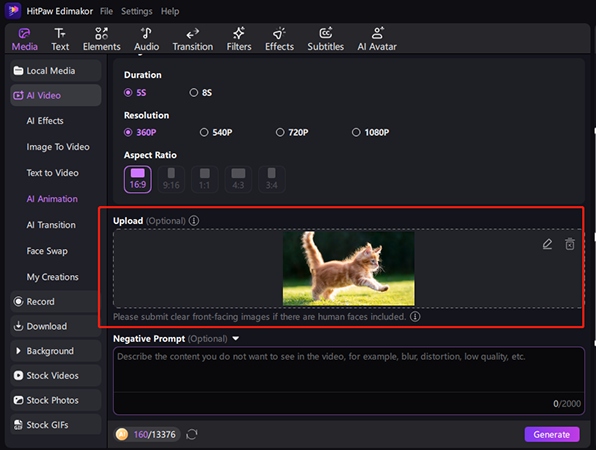Open Stock Videos
The height and width of the screenshot is (450, 596).
click(x=55, y=376)
